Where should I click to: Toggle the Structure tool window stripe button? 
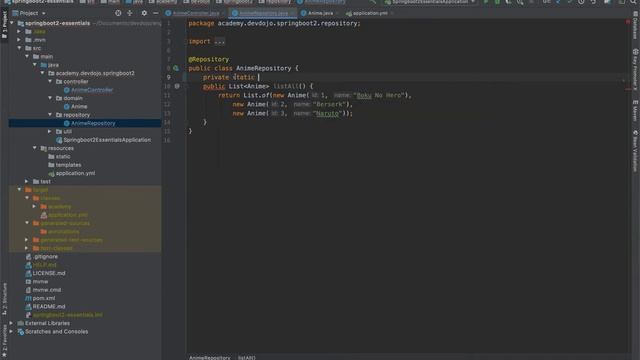tap(4, 299)
